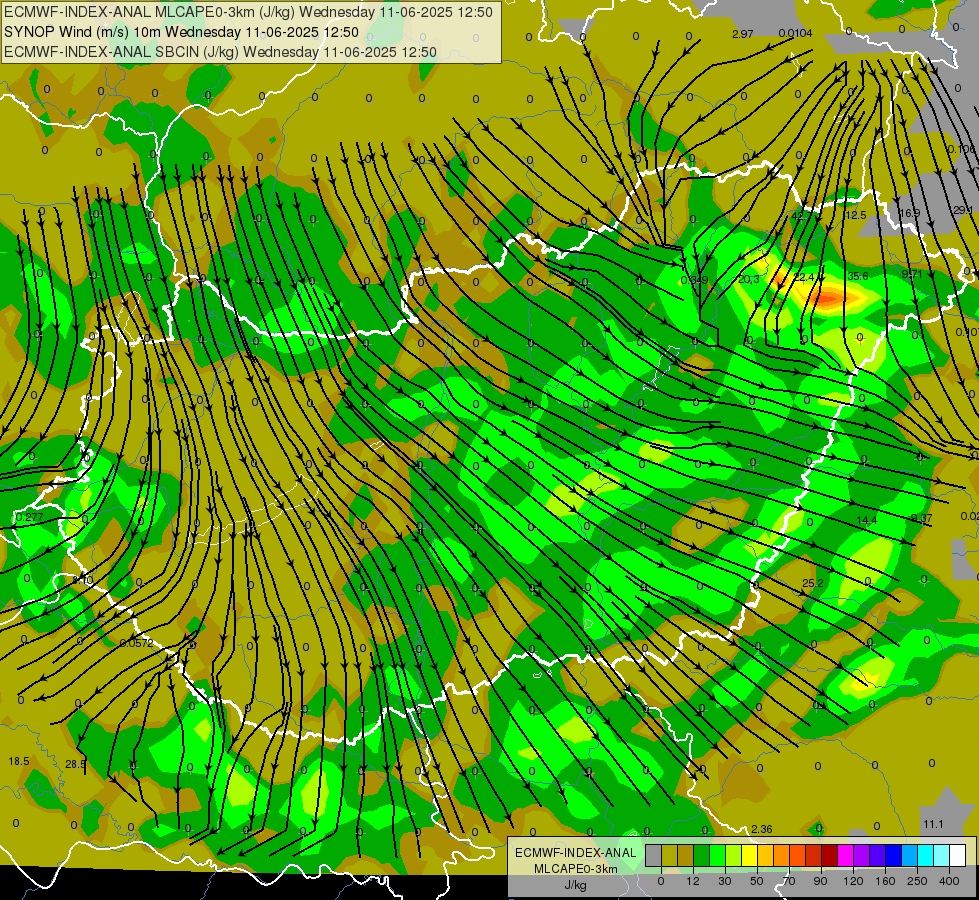Image resolution: width=979 pixels, height=900 pixels.
Task: Click the 11.1 station value
Action: [x=933, y=824]
